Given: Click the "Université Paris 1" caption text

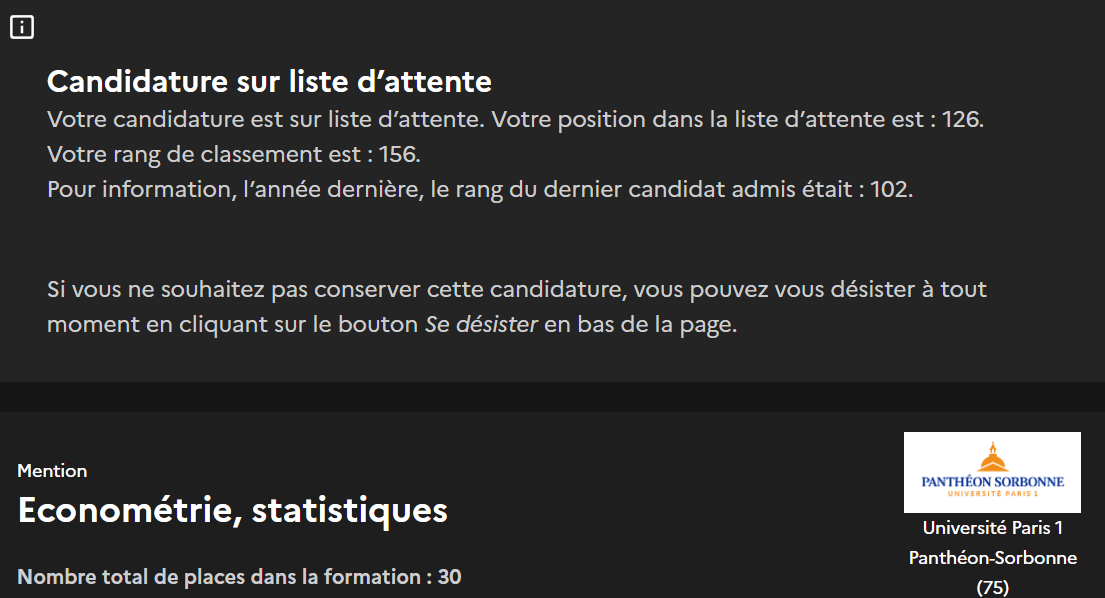Looking at the screenshot, I should point(992,527).
